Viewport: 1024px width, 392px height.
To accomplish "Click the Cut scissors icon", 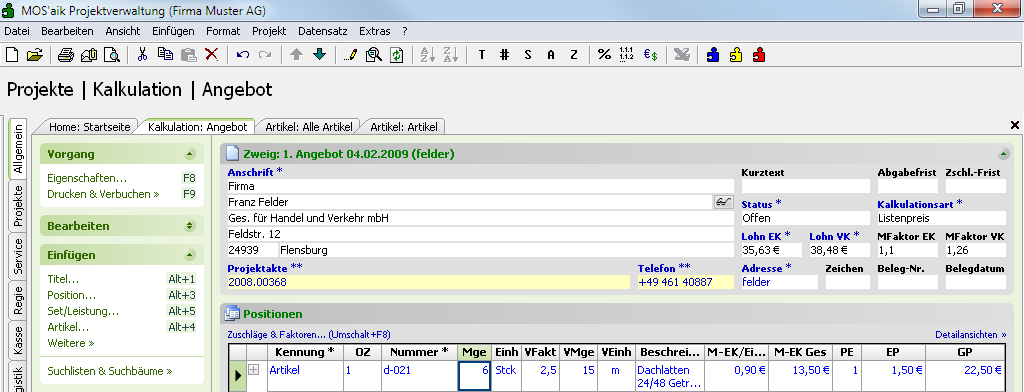I will pos(142,55).
